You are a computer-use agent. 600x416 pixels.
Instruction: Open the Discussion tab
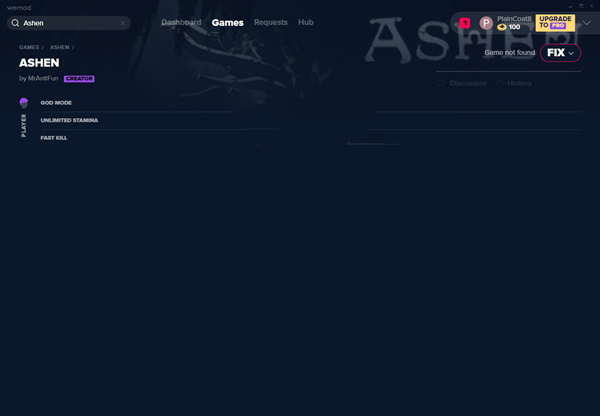pyautogui.click(x=468, y=83)
